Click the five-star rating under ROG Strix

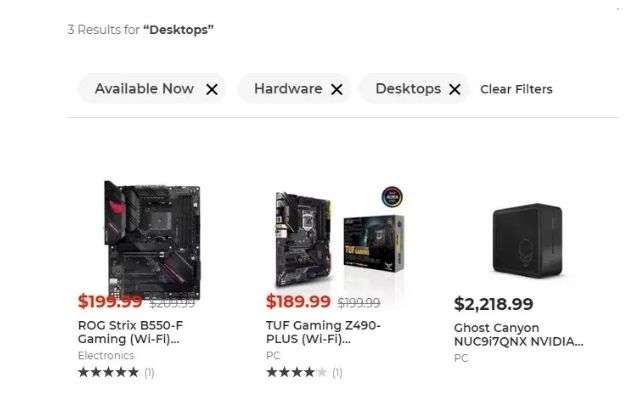tap(108, 372)
